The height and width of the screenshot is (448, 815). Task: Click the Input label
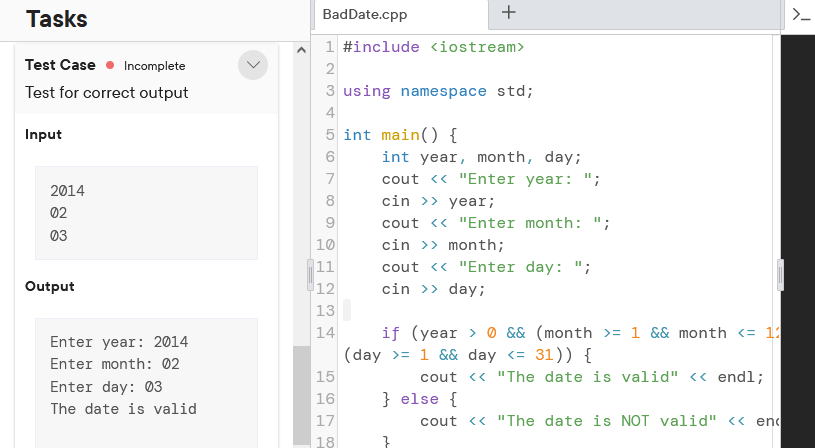pyautogui.click(x=43, y=134)
